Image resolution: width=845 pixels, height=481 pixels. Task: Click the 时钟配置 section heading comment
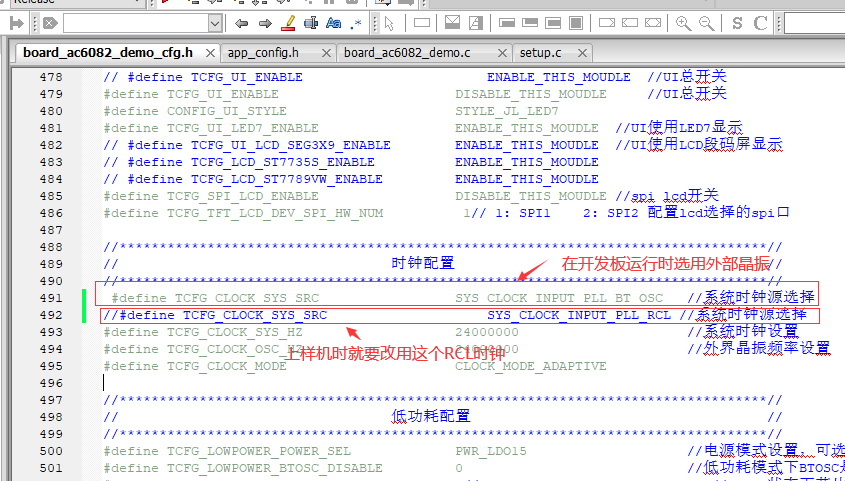point(423,263)
